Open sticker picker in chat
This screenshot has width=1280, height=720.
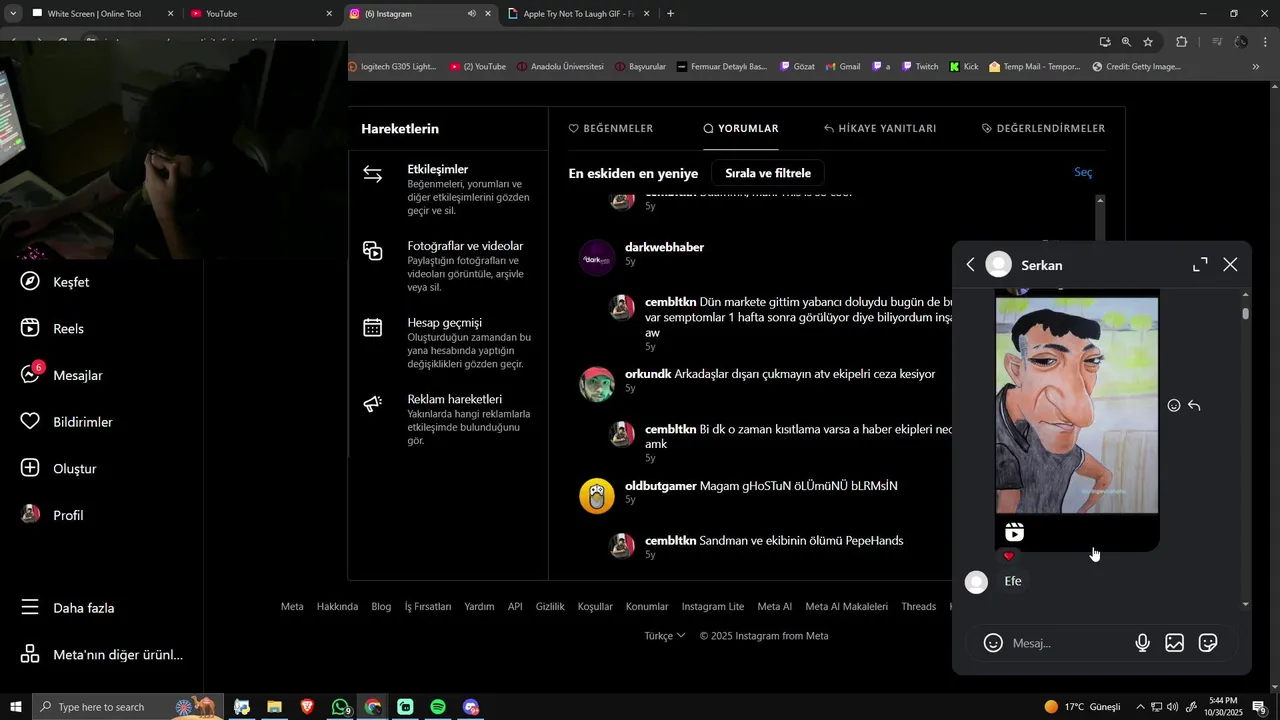(x=1208, y=643)
